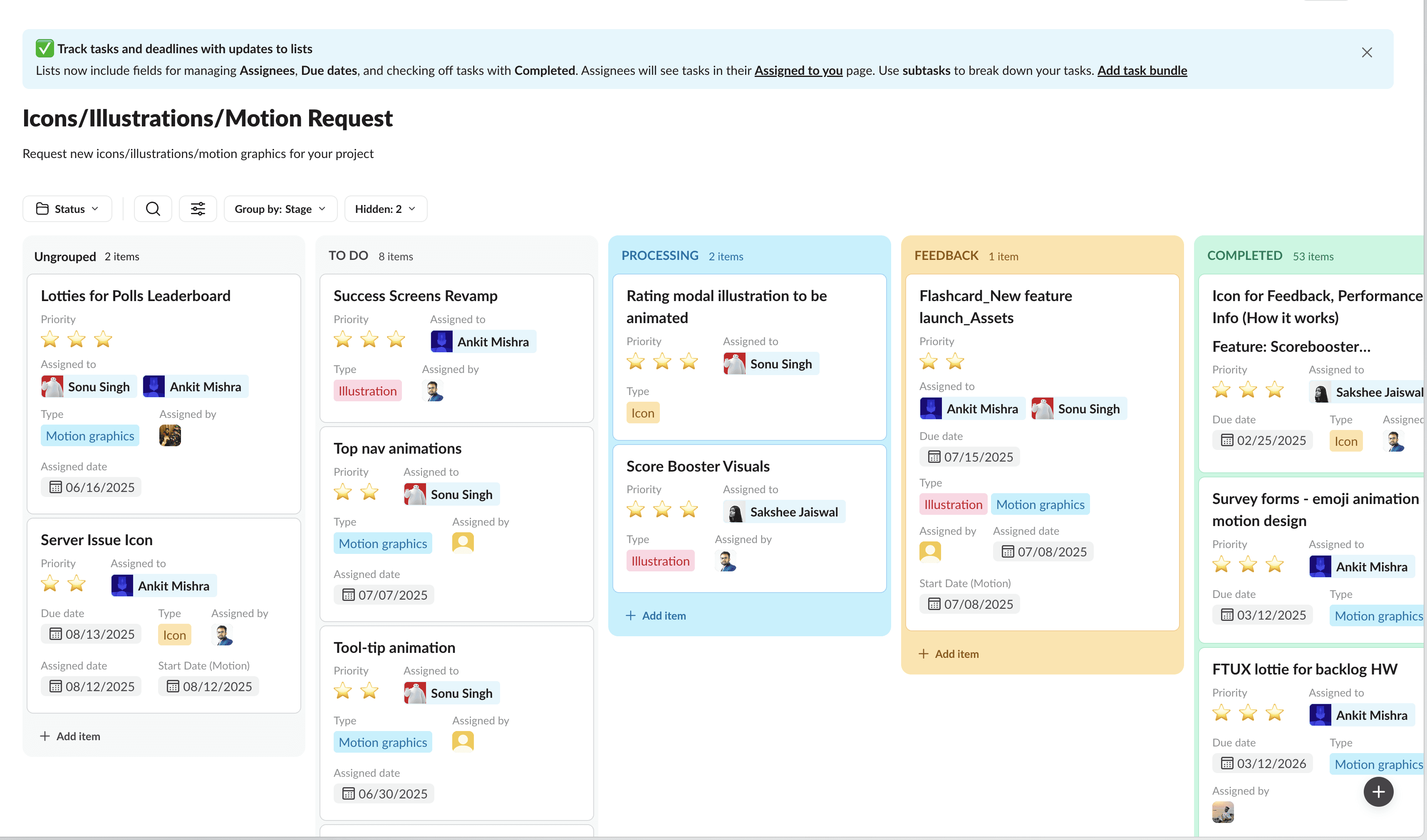The height and width of the screenshot is (840, 1427).
Task: Click calendar icon on 07/15/2025 due date
Action: point(934,457)
